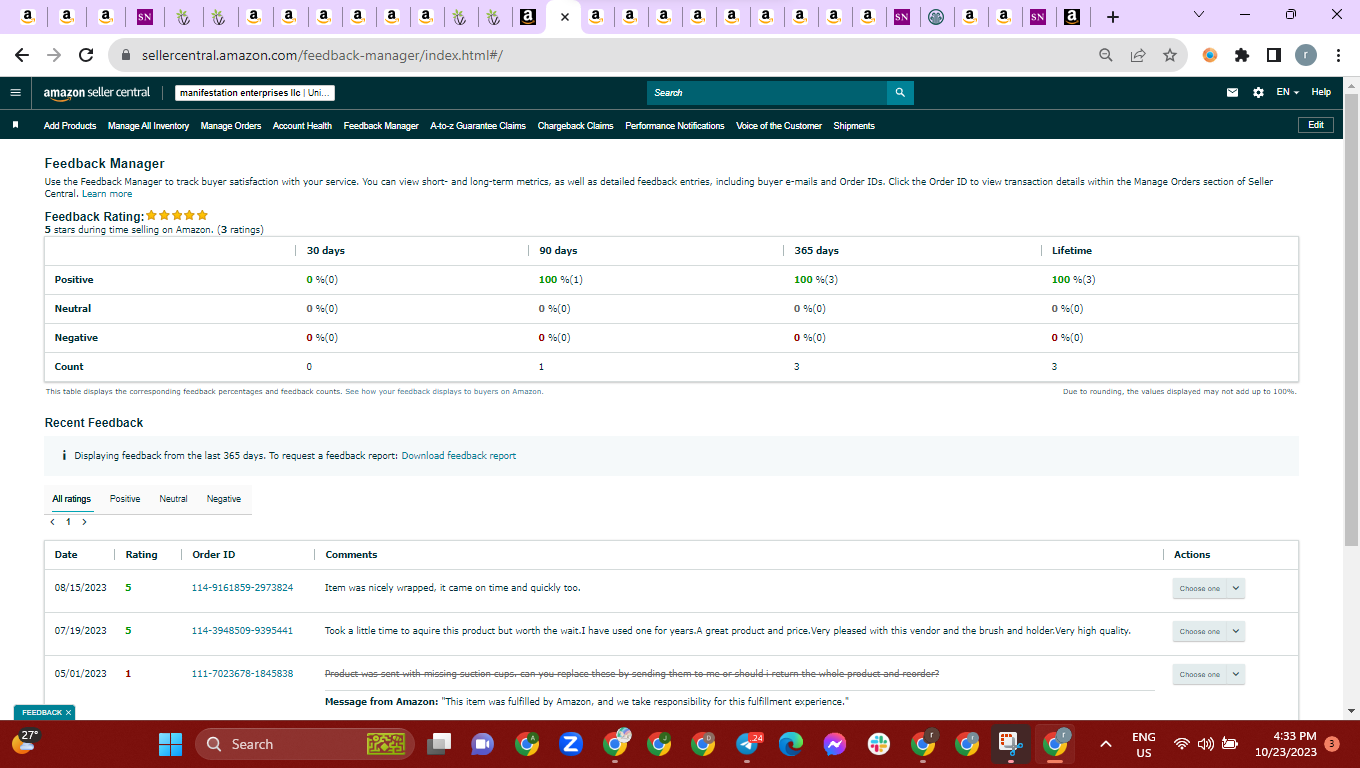
Task: Share this page from the address bar
Action: point(1138,55)
